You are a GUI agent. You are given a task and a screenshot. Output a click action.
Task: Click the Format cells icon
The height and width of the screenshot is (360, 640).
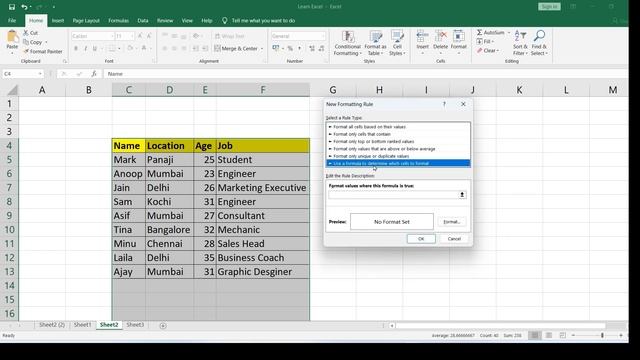click(458, 38)
